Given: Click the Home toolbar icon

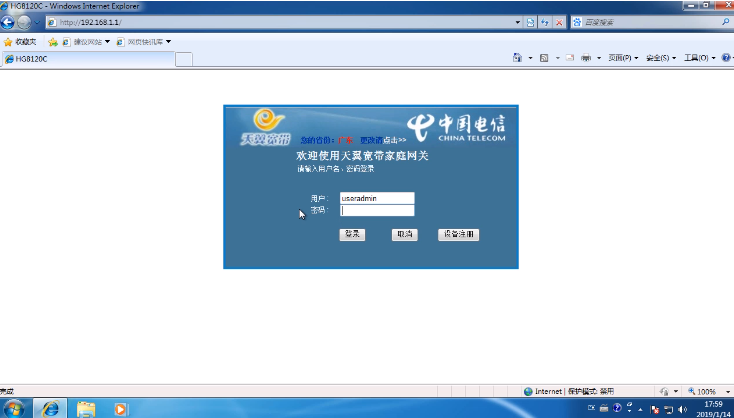Looking at the screenshot, I should (x=517, y=58).
